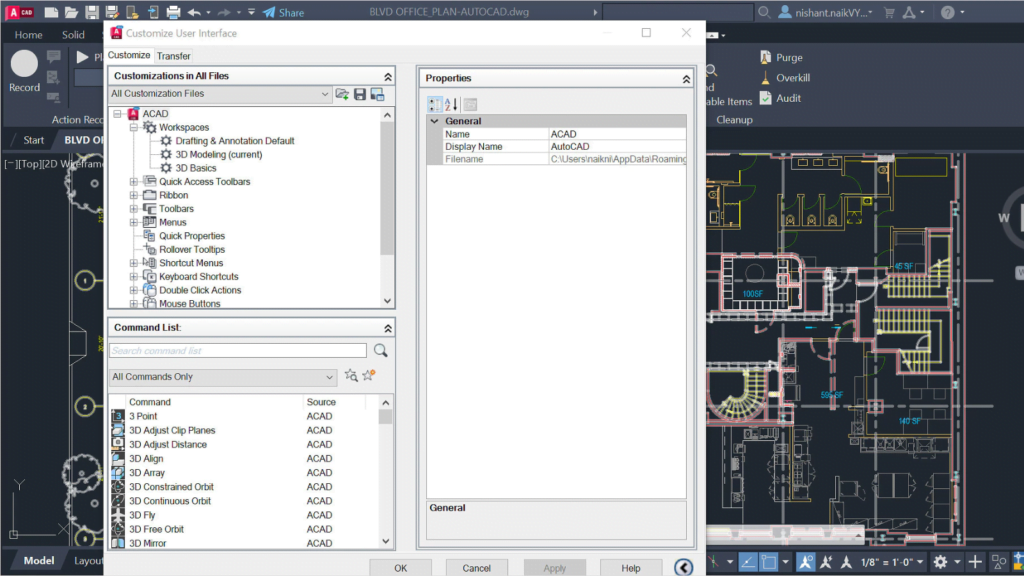Viewport: 1024px width, 576px height.
Task: Expand the Toolbars tree node
Action: [x=132, y=208]
